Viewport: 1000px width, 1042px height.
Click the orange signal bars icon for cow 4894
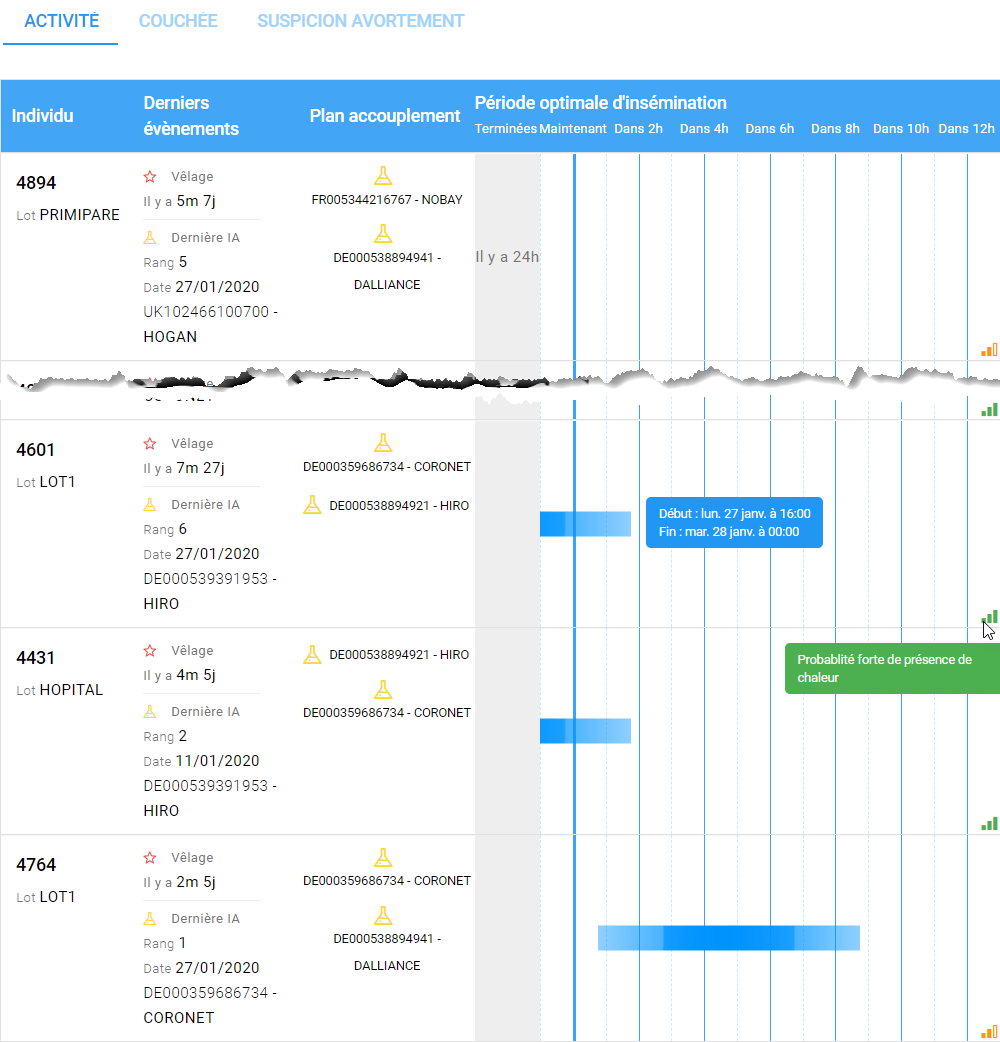pos(989,350)
